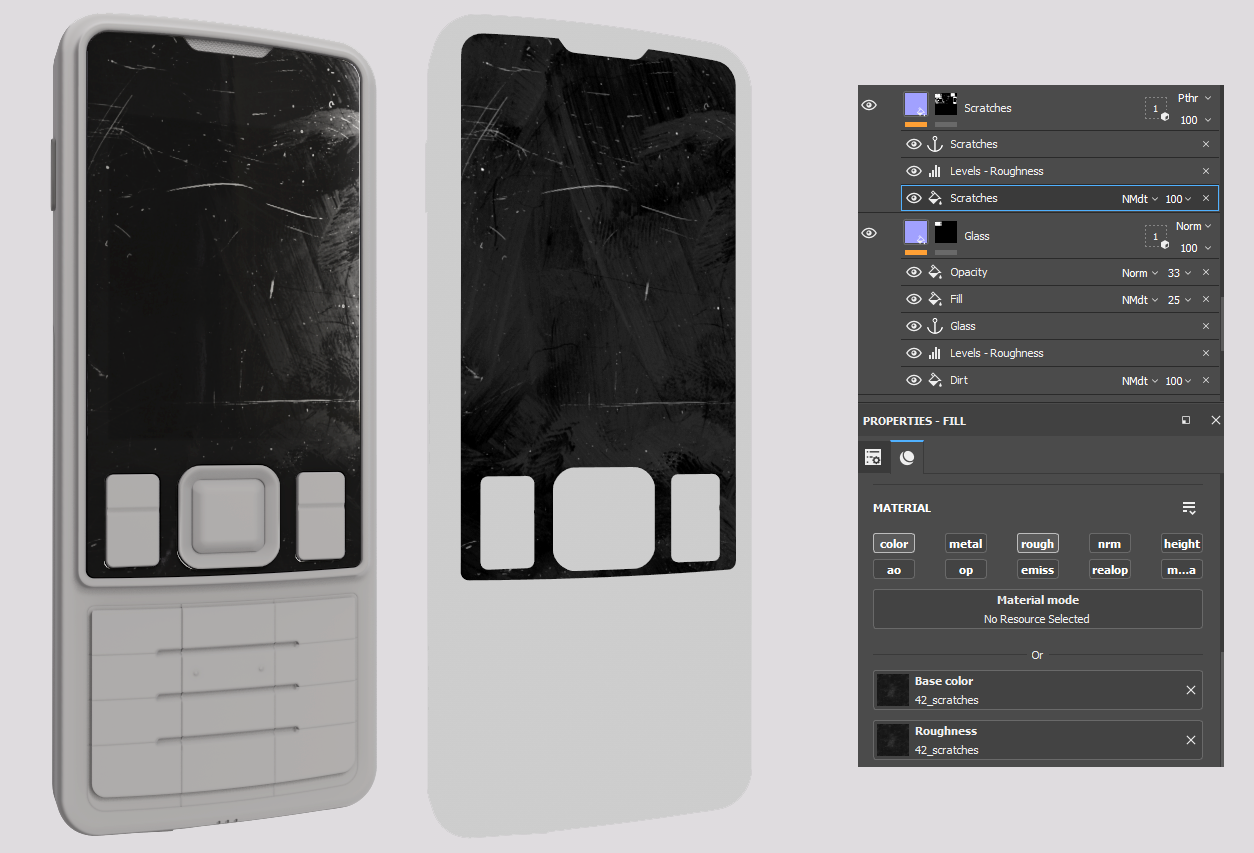
Task: Click the geometry mask icon on the Scratches layer
Action: pyautogui.click(x=1157, y=109)
